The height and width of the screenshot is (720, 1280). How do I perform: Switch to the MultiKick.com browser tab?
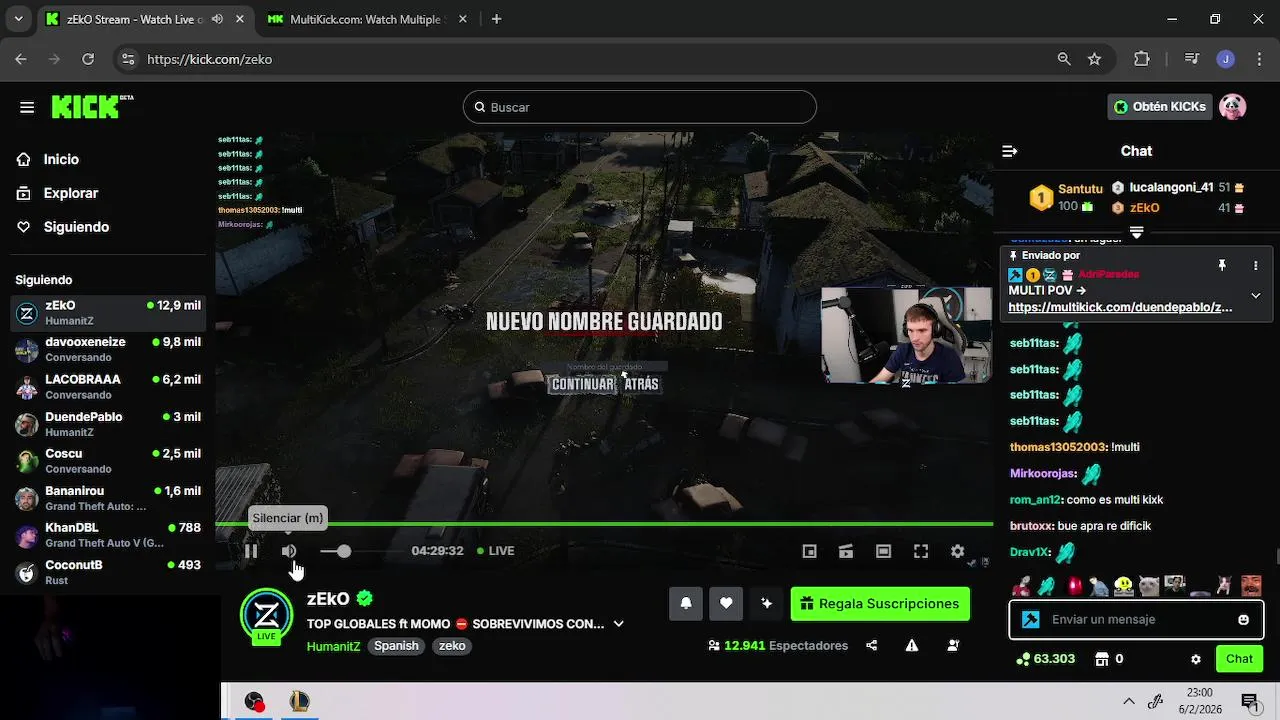pyautogui.click(x=365, y=19)
